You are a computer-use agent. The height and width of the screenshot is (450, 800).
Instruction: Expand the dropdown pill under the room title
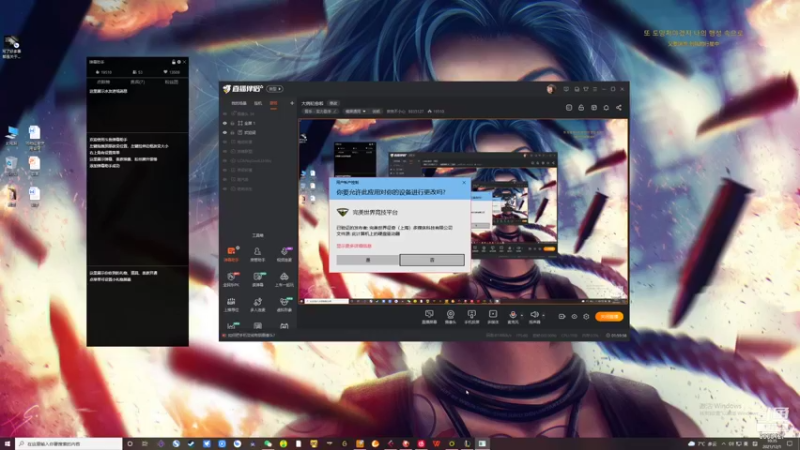(x=356, y=111)
